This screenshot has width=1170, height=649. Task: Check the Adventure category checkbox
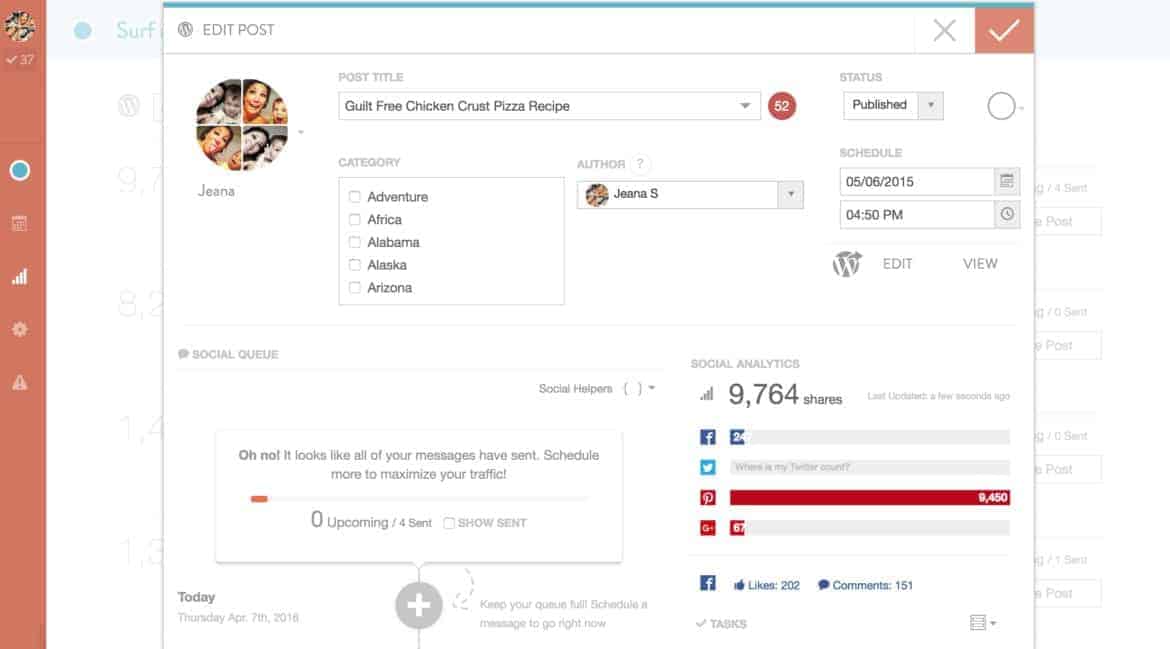(354, 197)
